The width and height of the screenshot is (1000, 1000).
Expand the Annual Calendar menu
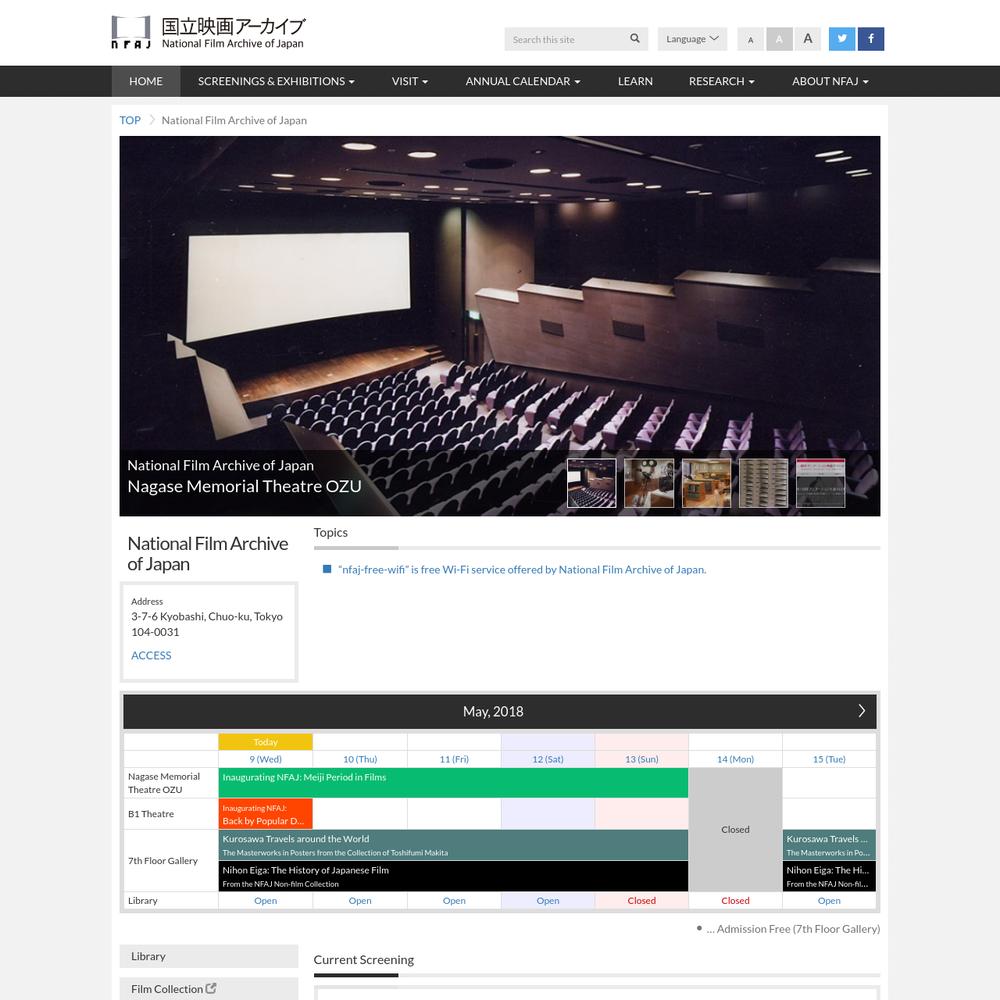click(x=523, y=81)
